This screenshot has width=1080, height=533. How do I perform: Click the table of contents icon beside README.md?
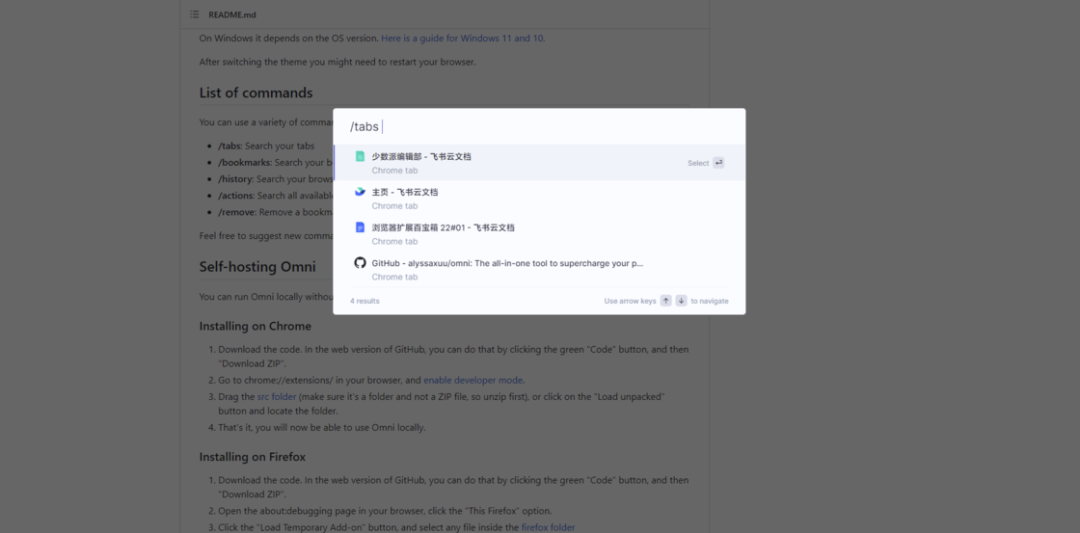(x=194, y=14)
